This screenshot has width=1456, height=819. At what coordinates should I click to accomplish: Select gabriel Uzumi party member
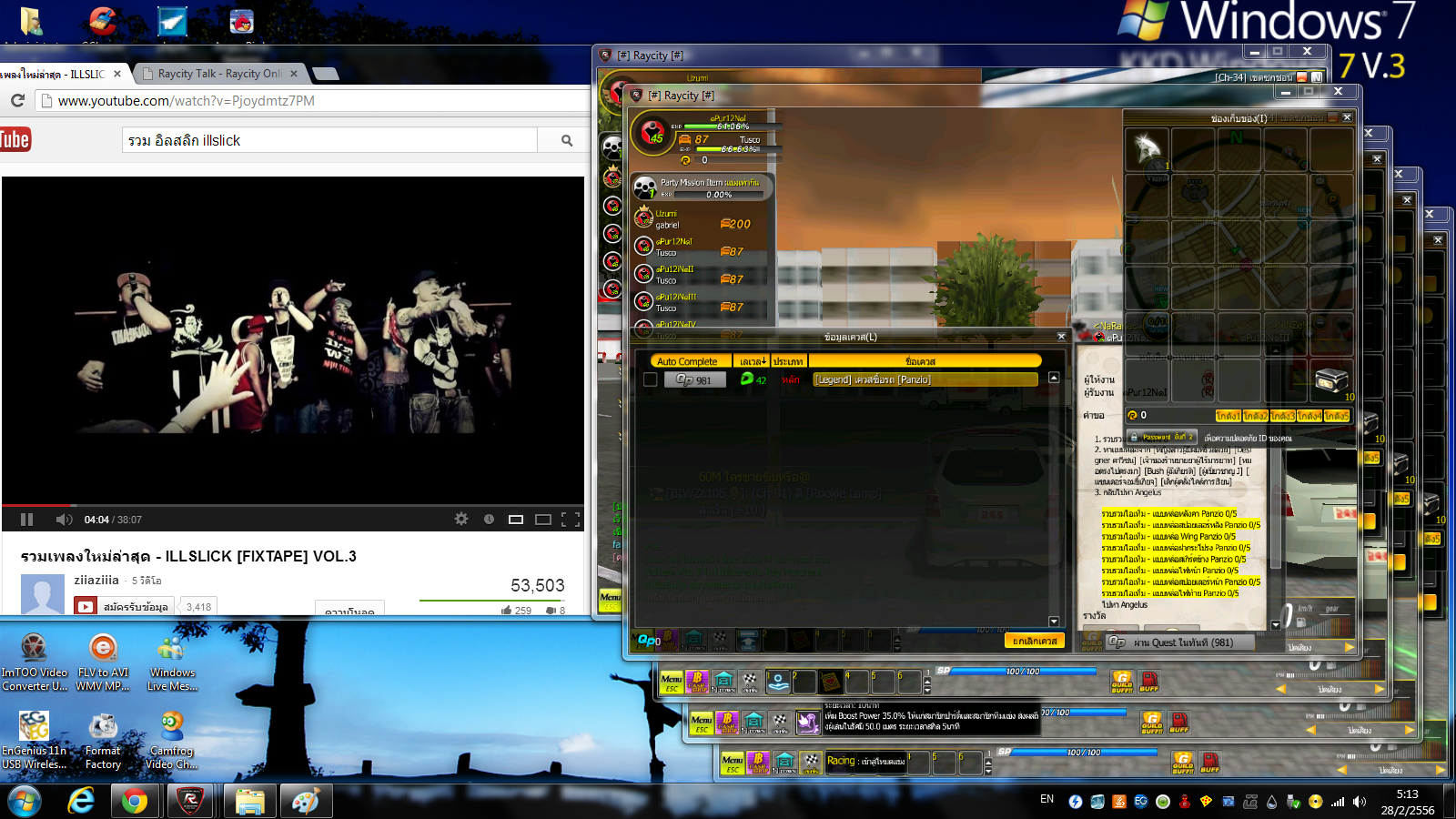pyautogui.click(x=701, y=219)
